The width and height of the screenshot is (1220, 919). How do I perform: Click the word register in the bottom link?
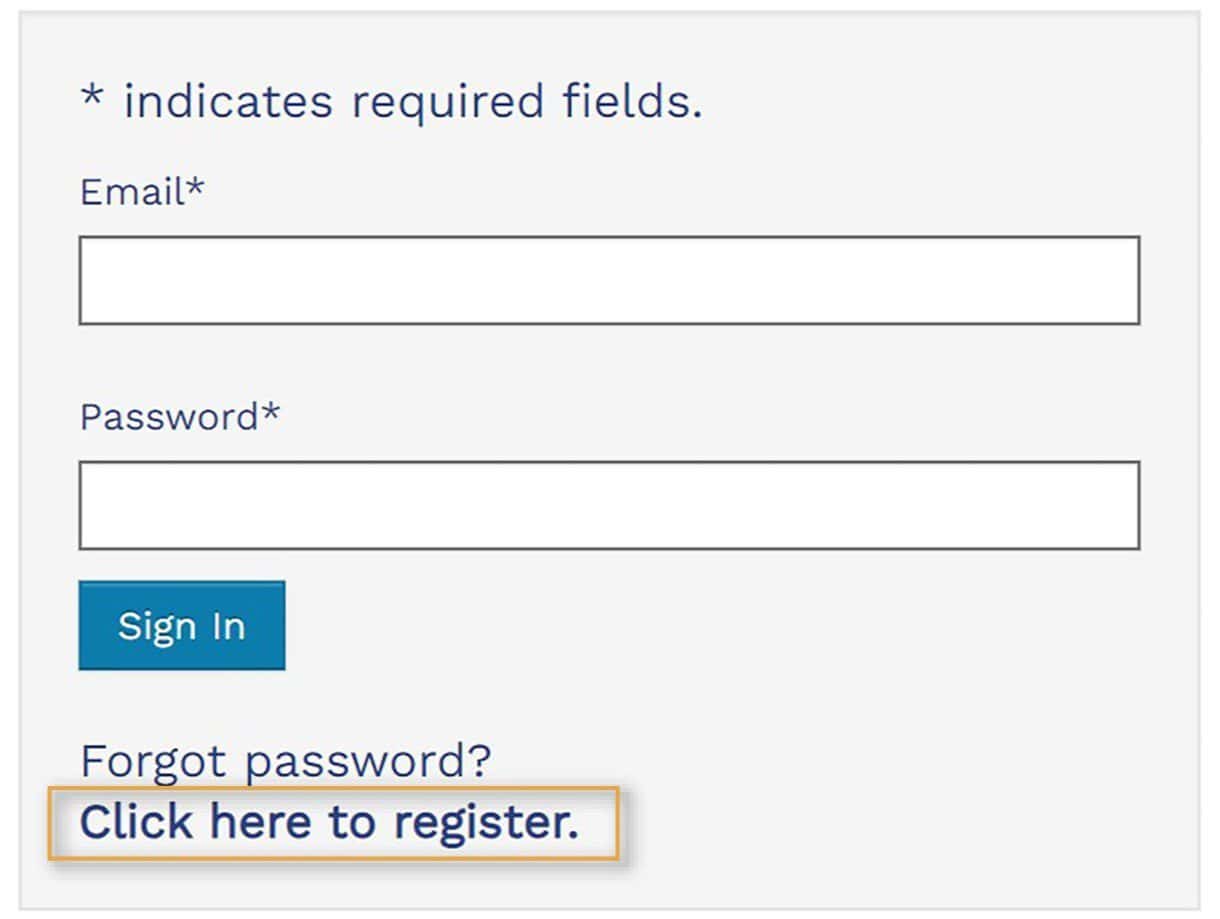(485, 824)
